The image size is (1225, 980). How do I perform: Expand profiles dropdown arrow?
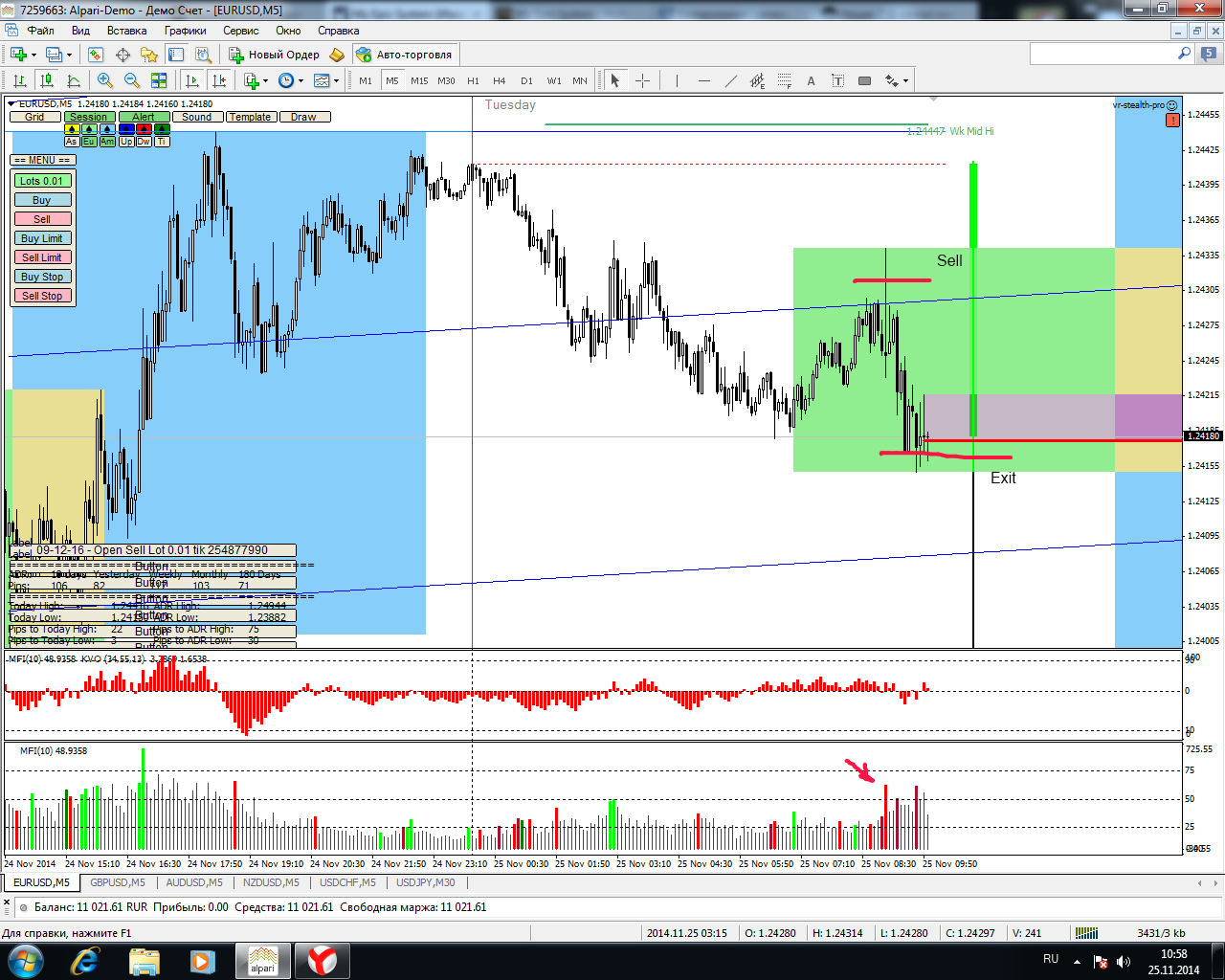tap(69, 55)
